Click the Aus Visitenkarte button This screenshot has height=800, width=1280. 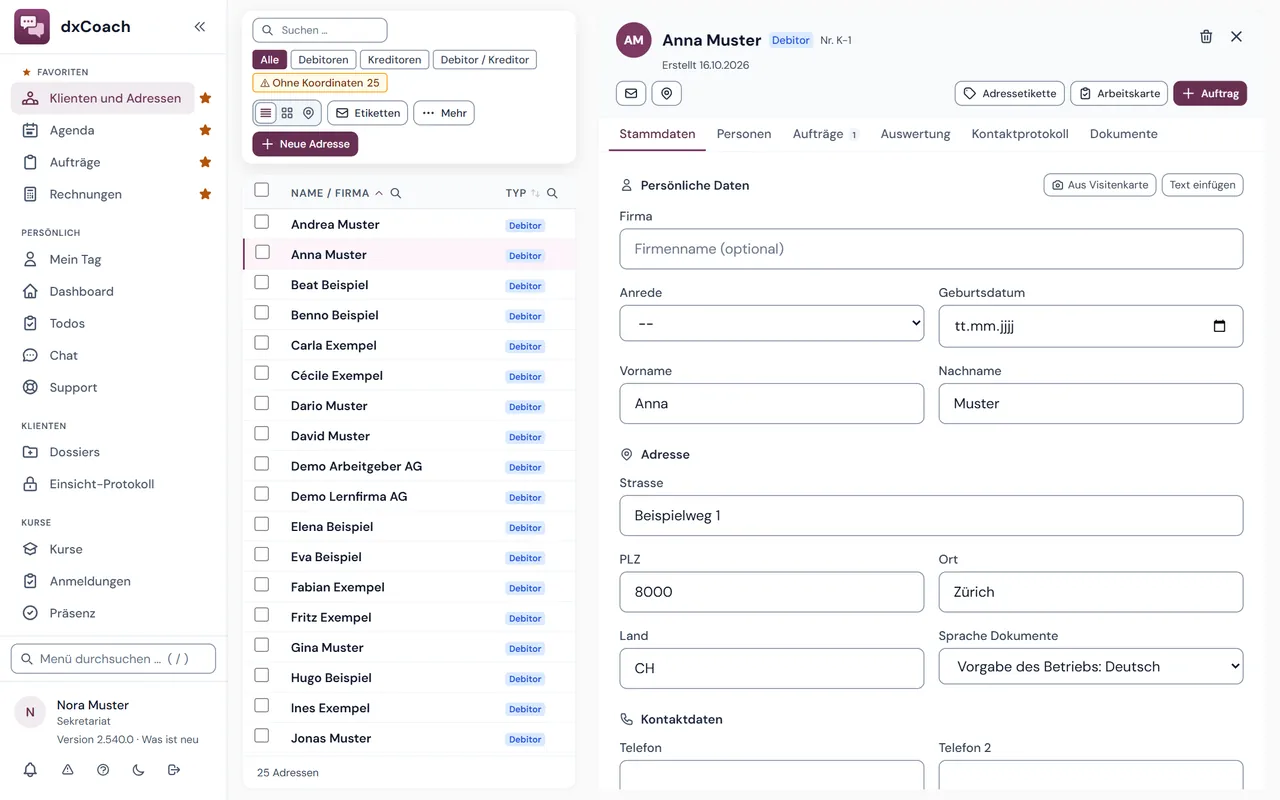point(1100,185)
